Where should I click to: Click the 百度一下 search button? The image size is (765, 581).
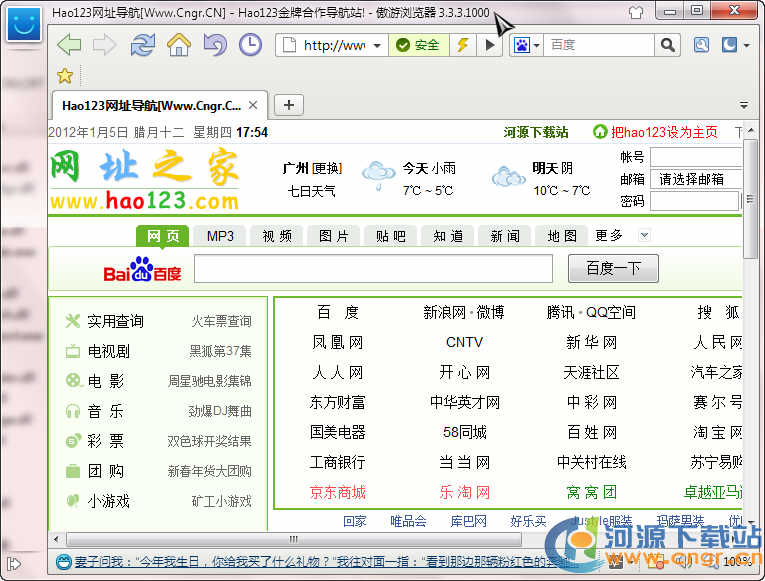(613, 268)
